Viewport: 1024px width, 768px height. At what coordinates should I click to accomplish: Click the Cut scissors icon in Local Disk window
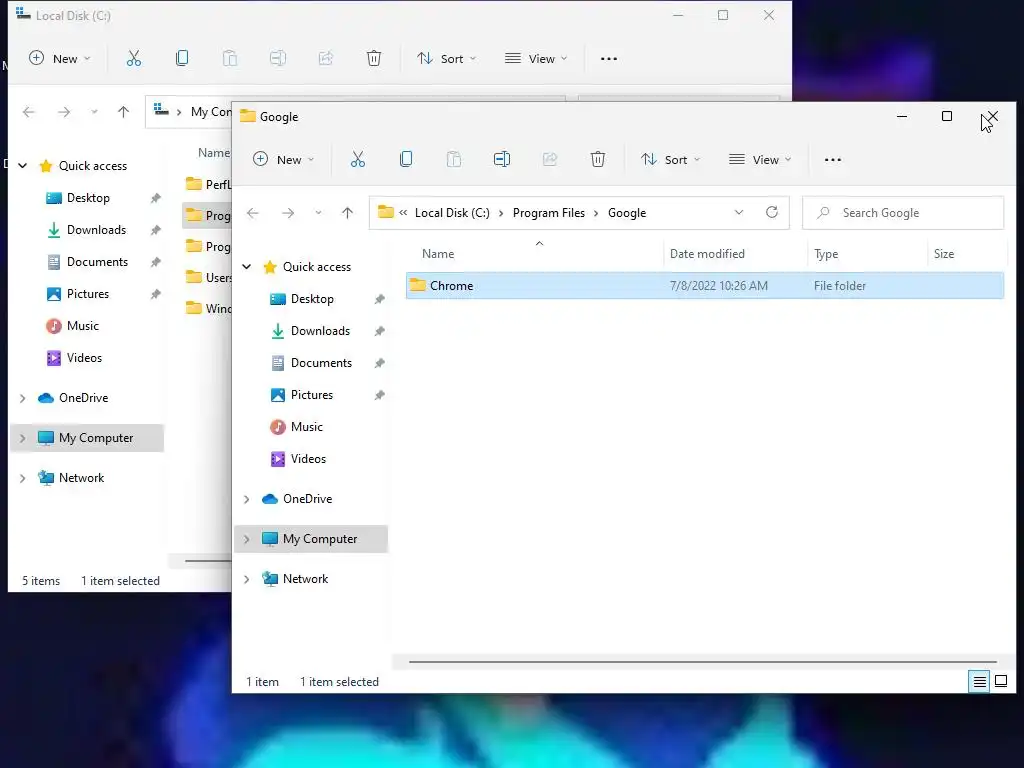click(134, 59)
